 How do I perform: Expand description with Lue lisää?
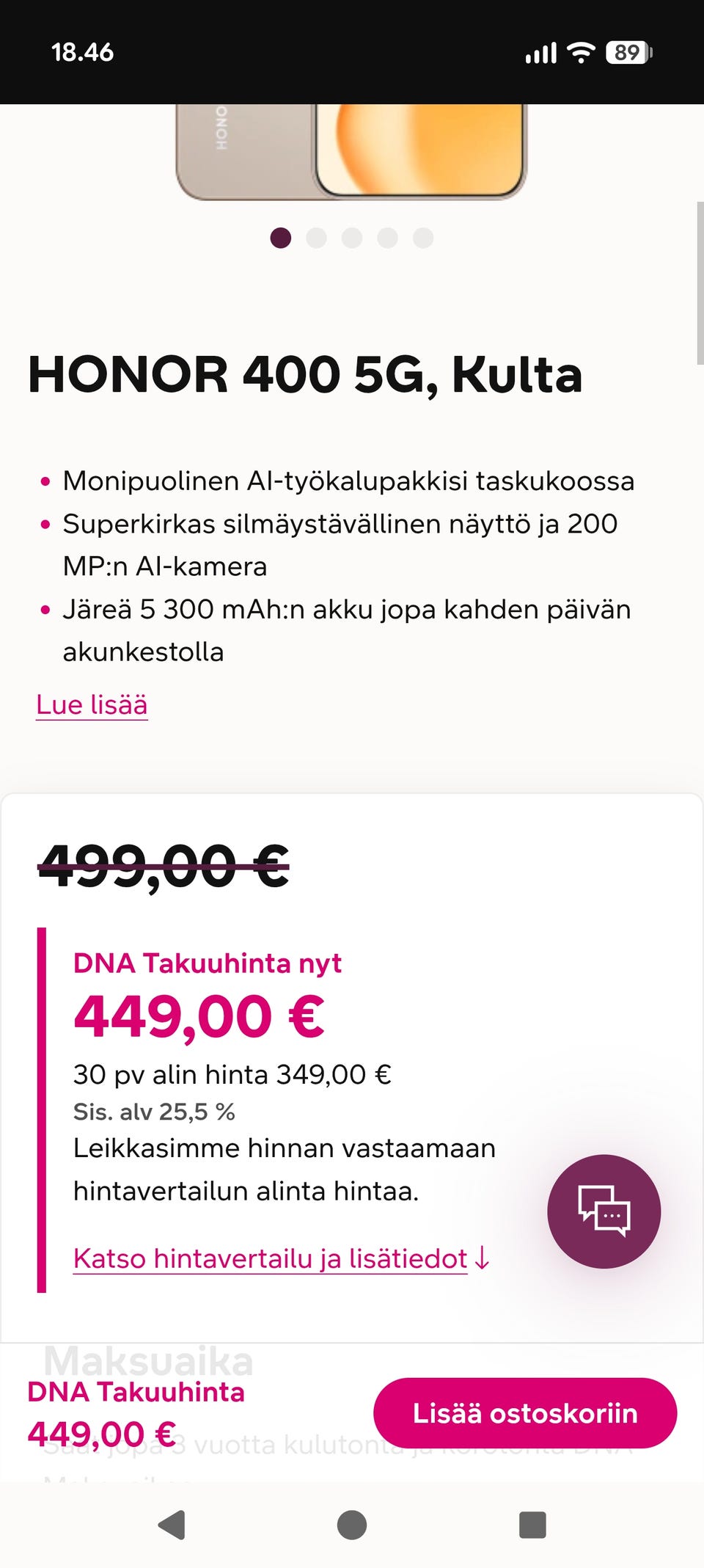(x=92, y=704)
